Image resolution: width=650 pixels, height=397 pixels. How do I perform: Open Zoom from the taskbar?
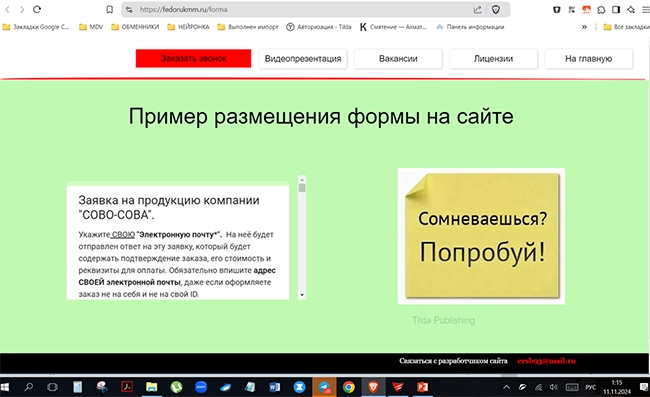[201, 387]
